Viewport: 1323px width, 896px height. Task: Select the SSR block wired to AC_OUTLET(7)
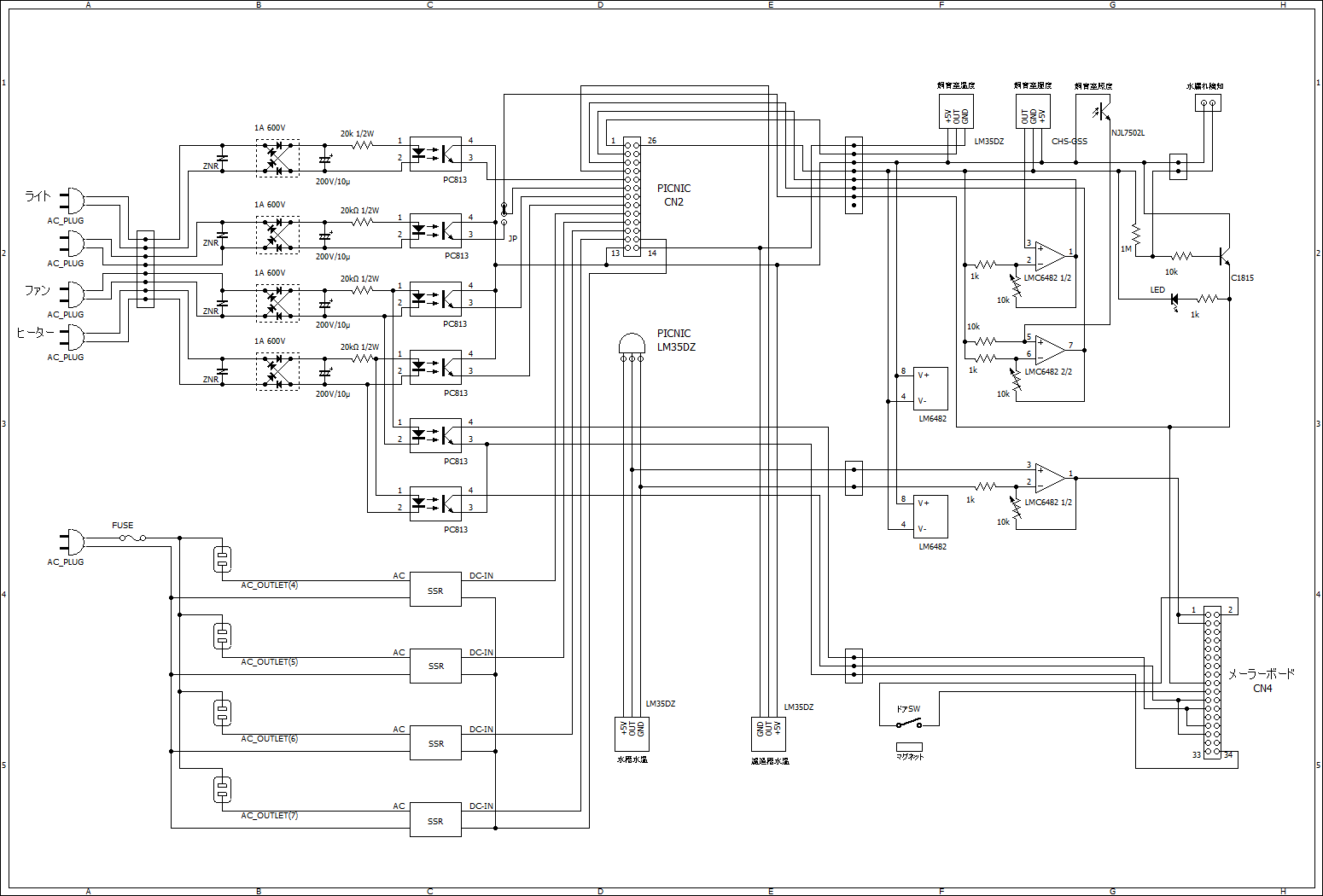pos(435,820)
